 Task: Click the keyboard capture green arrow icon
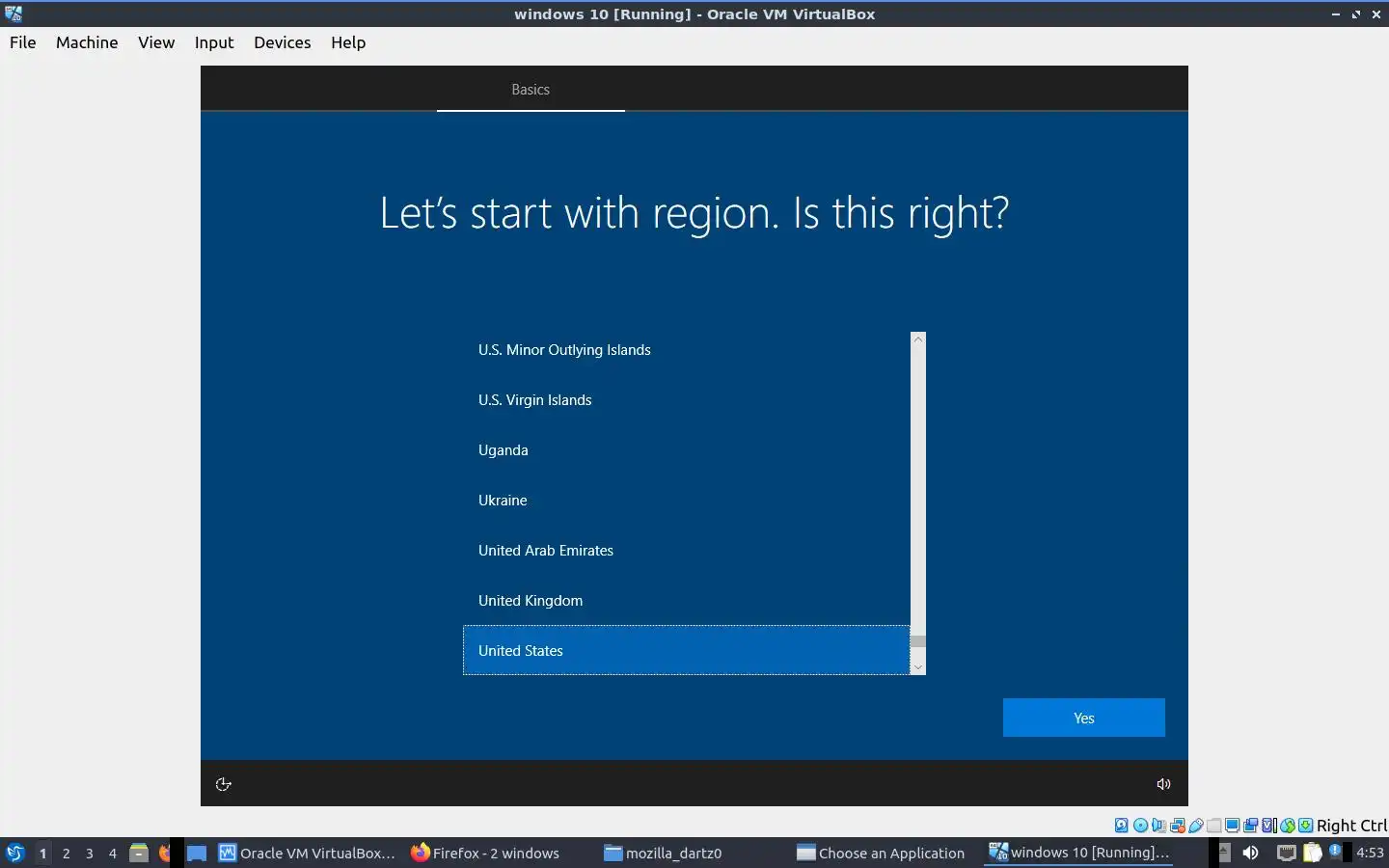pos(1306,826)
